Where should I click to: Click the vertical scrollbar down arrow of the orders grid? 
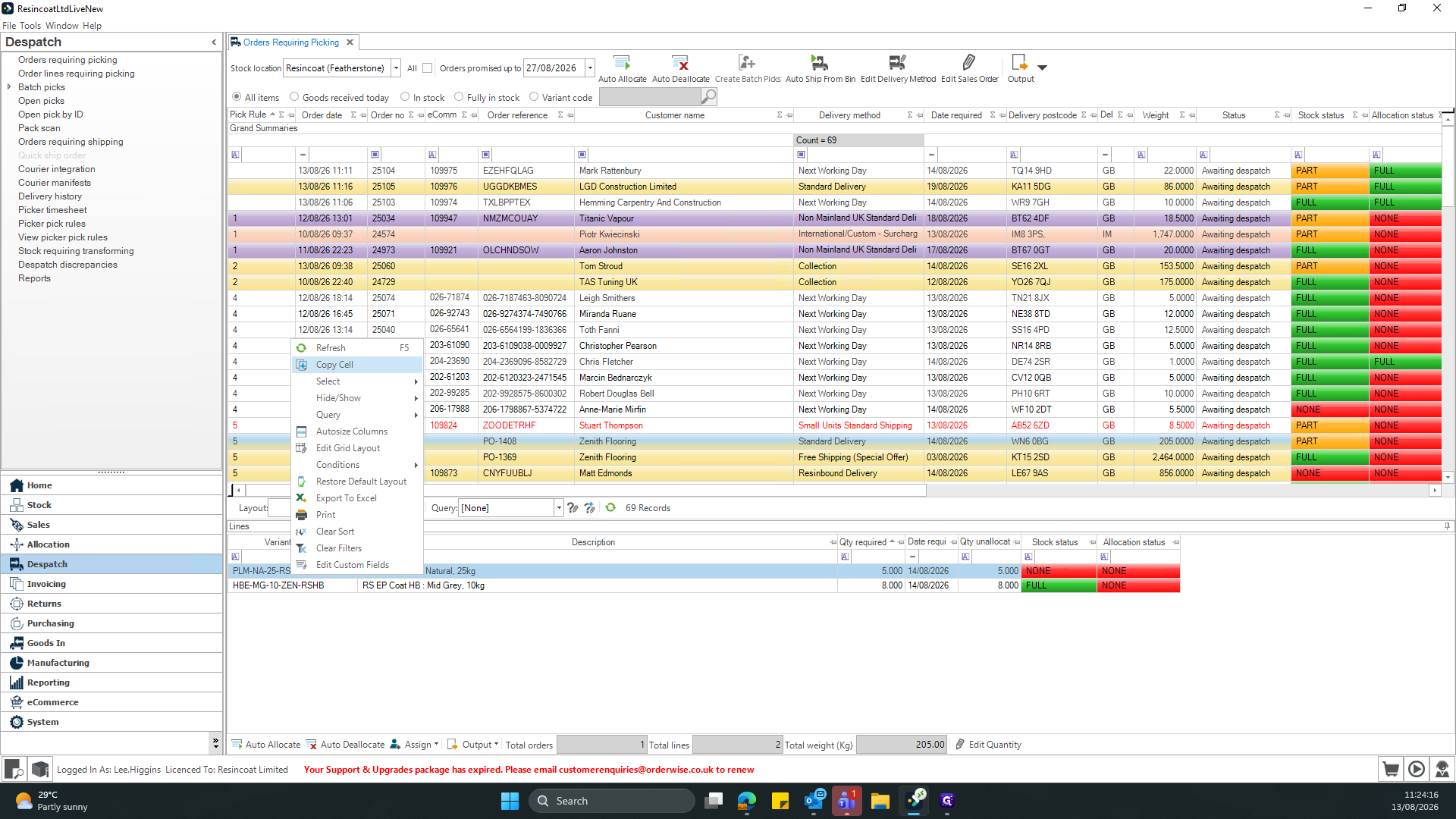1448,477
